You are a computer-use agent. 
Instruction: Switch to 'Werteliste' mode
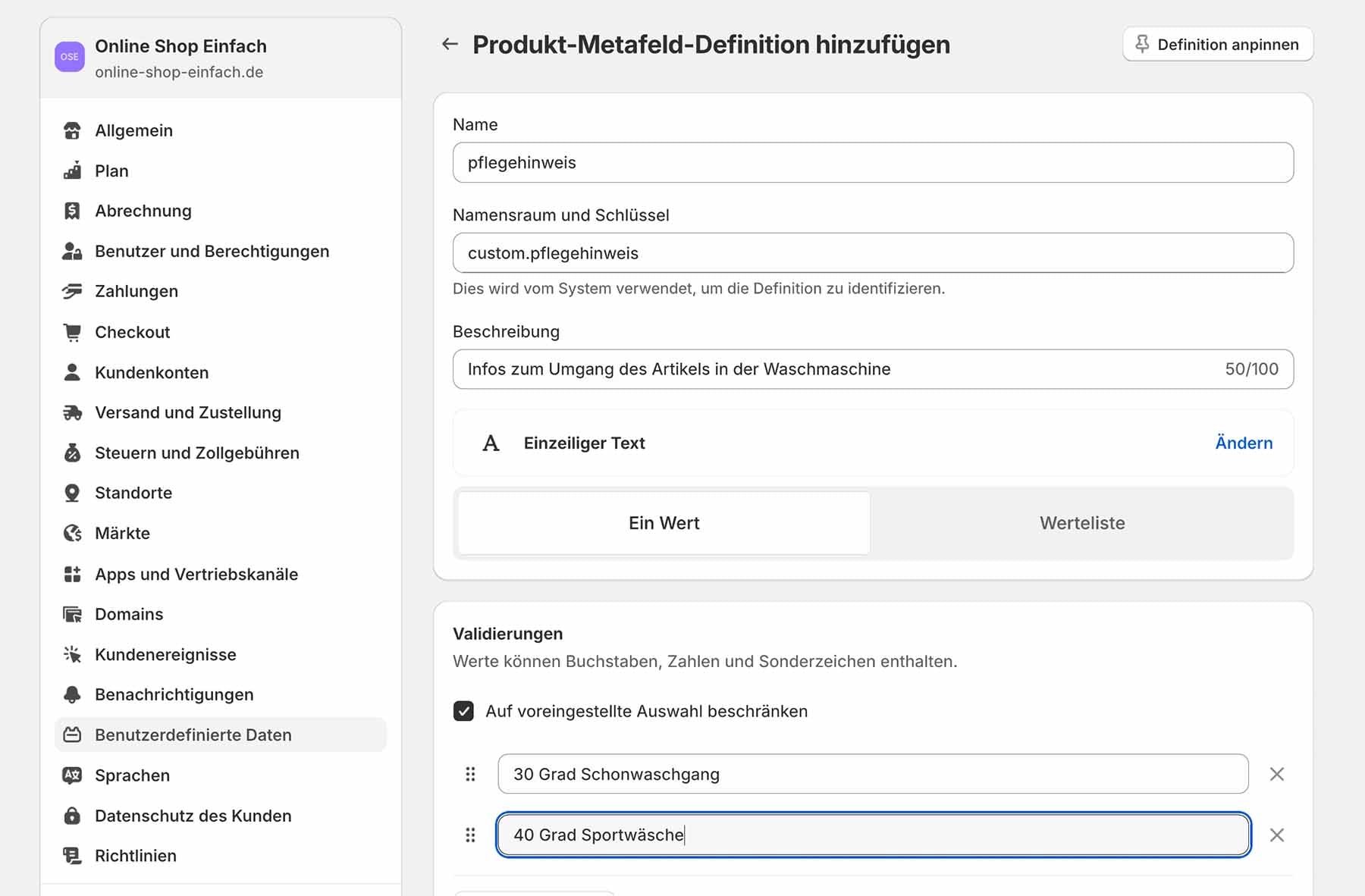pyautogui.click(x=1081, y=523)
